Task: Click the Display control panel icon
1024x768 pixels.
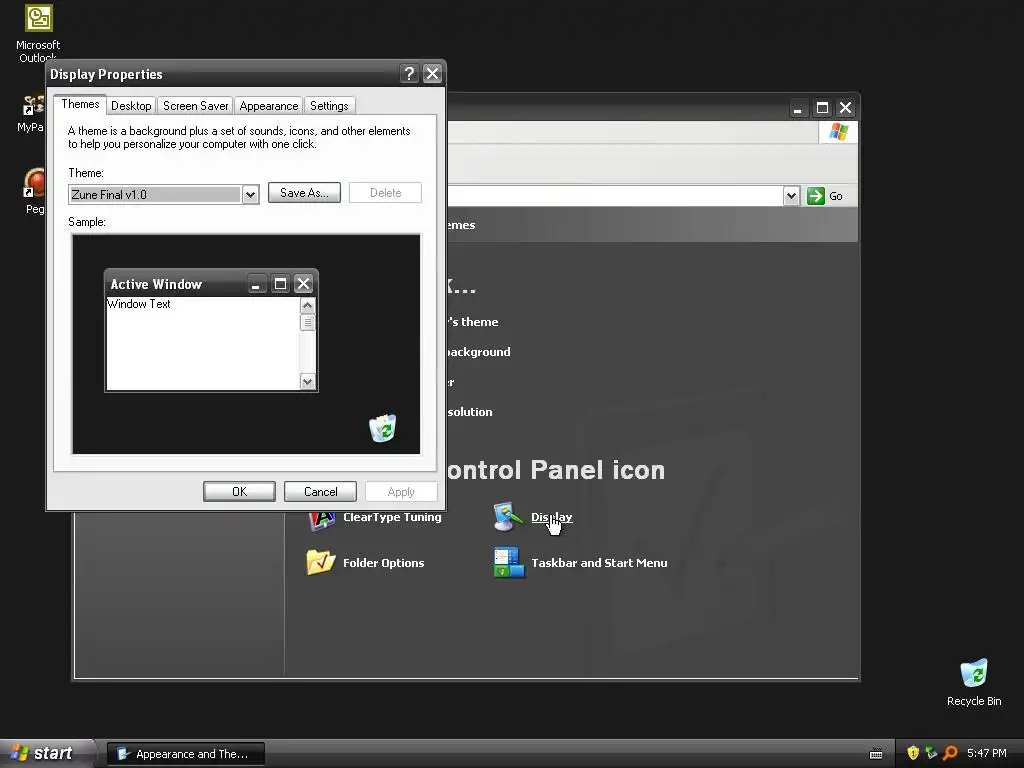Action: coord(509,517)
